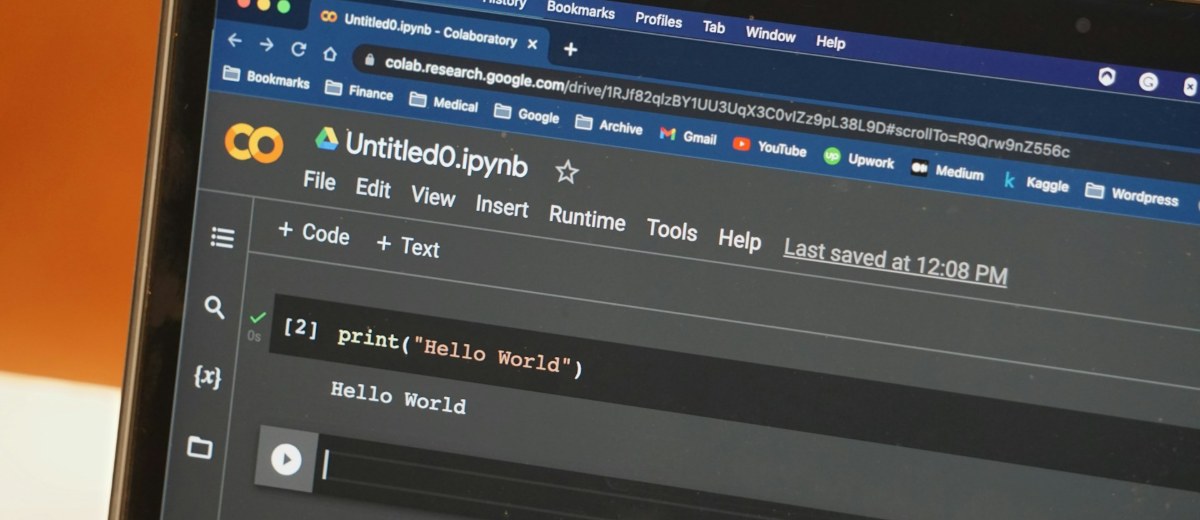Screen dimensions: 1200x520
Task: Rename the Untitled0.ipynb notebook title
Action: point(436,154)
